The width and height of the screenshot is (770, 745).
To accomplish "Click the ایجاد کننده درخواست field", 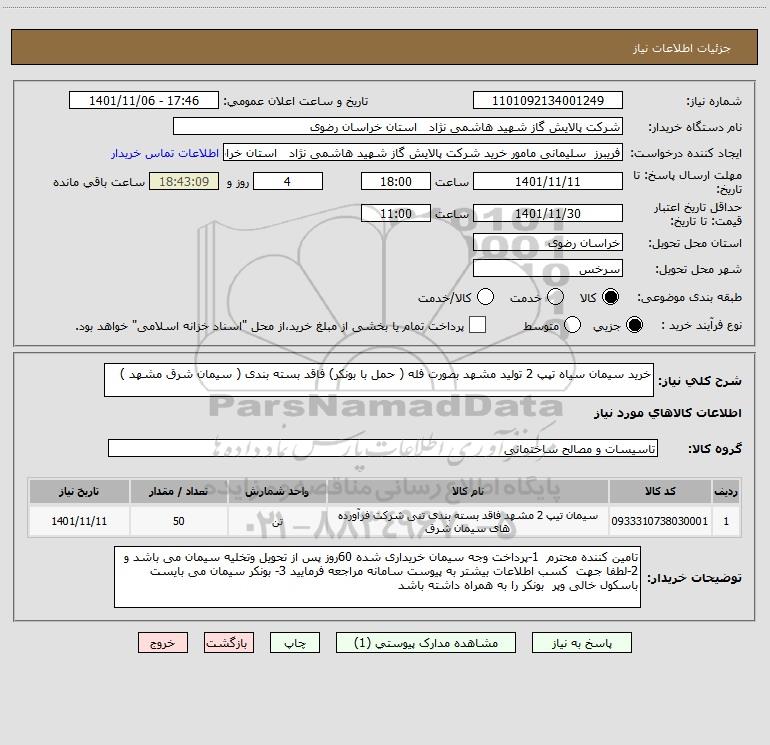I will coord(423,153).
